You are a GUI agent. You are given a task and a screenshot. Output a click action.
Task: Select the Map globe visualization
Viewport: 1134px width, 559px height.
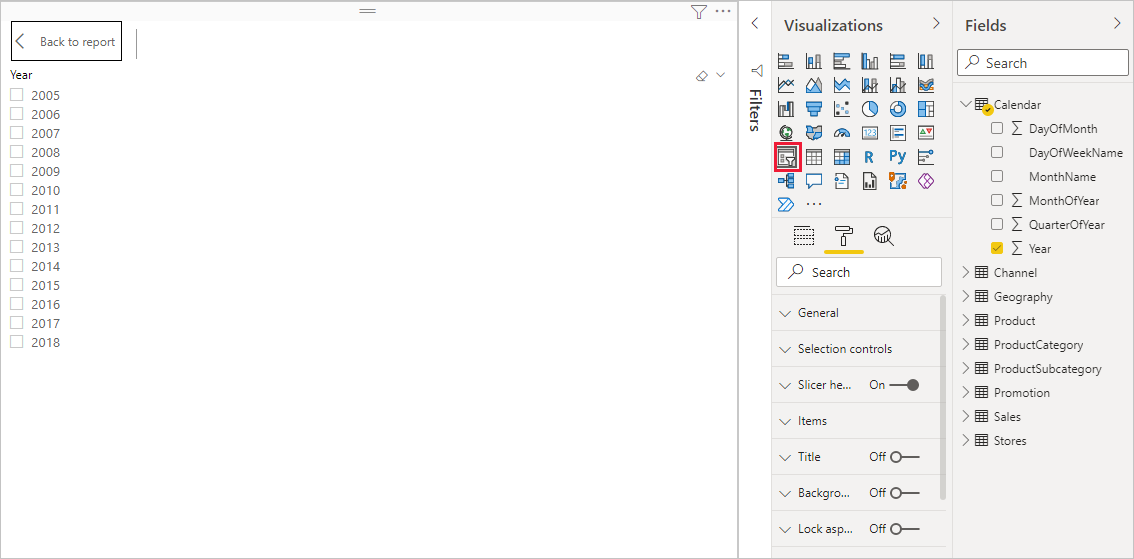[x=786, y=133]
